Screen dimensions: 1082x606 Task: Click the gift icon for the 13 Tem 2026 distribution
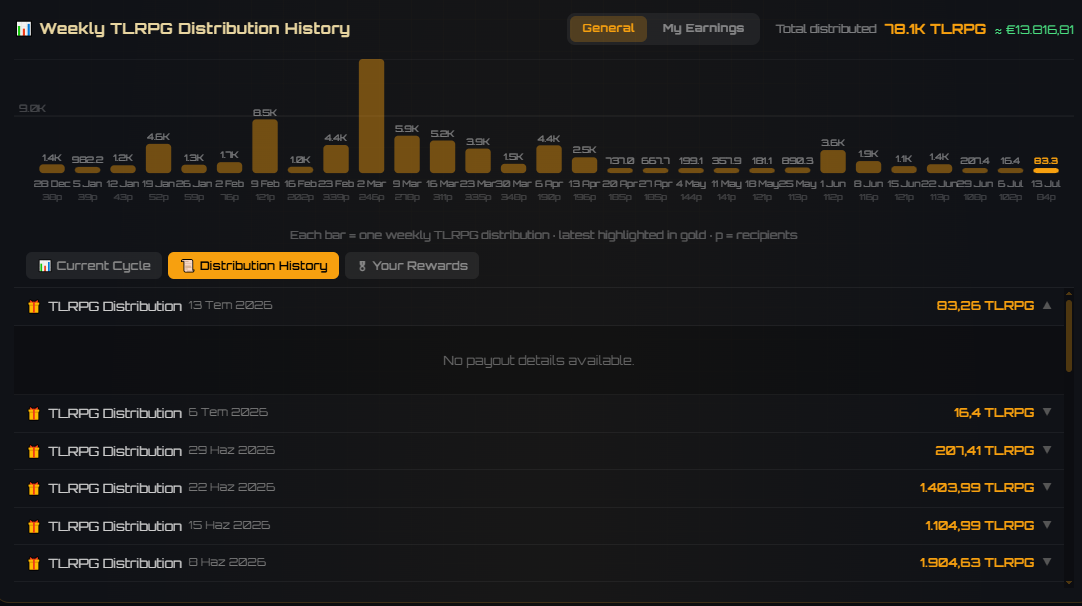(33, 306)
